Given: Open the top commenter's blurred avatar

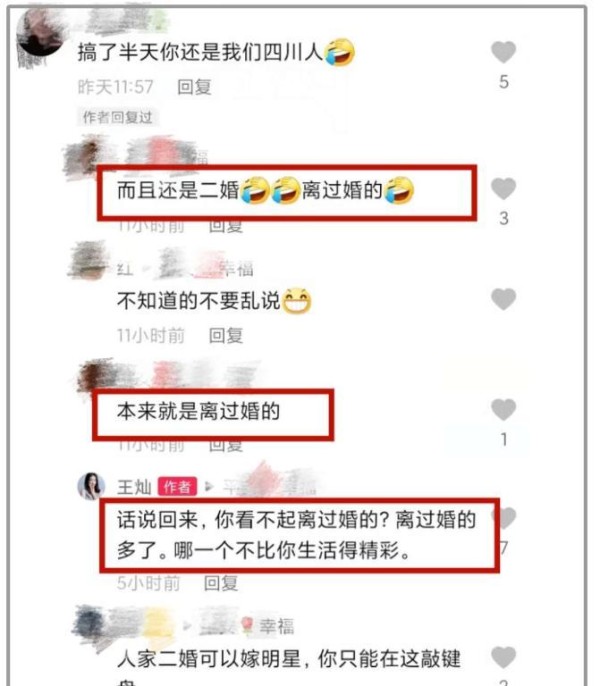Looking at the screenshot, I should pos(39,36).
